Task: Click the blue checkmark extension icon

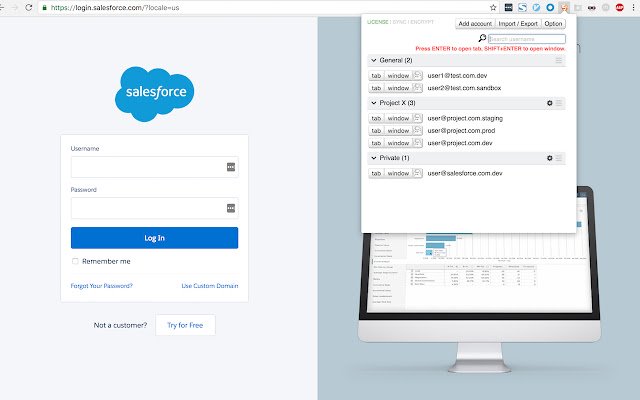Action: click(536, 7)
